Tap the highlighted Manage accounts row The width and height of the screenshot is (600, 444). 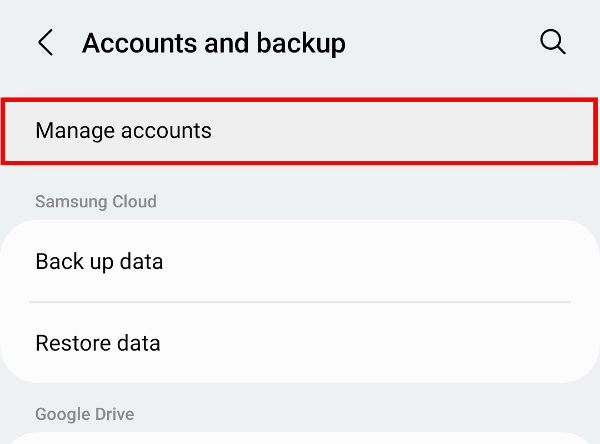(300, 130)
